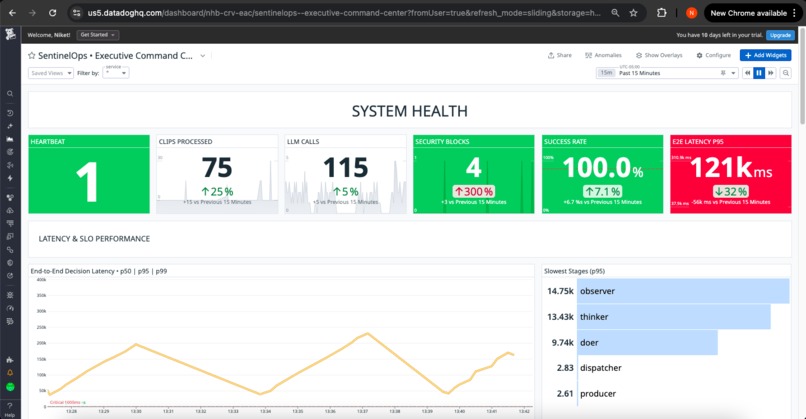Click the doer bar in Slowest Stages
This screenshot has height=419, width=806.
[647, 342]
